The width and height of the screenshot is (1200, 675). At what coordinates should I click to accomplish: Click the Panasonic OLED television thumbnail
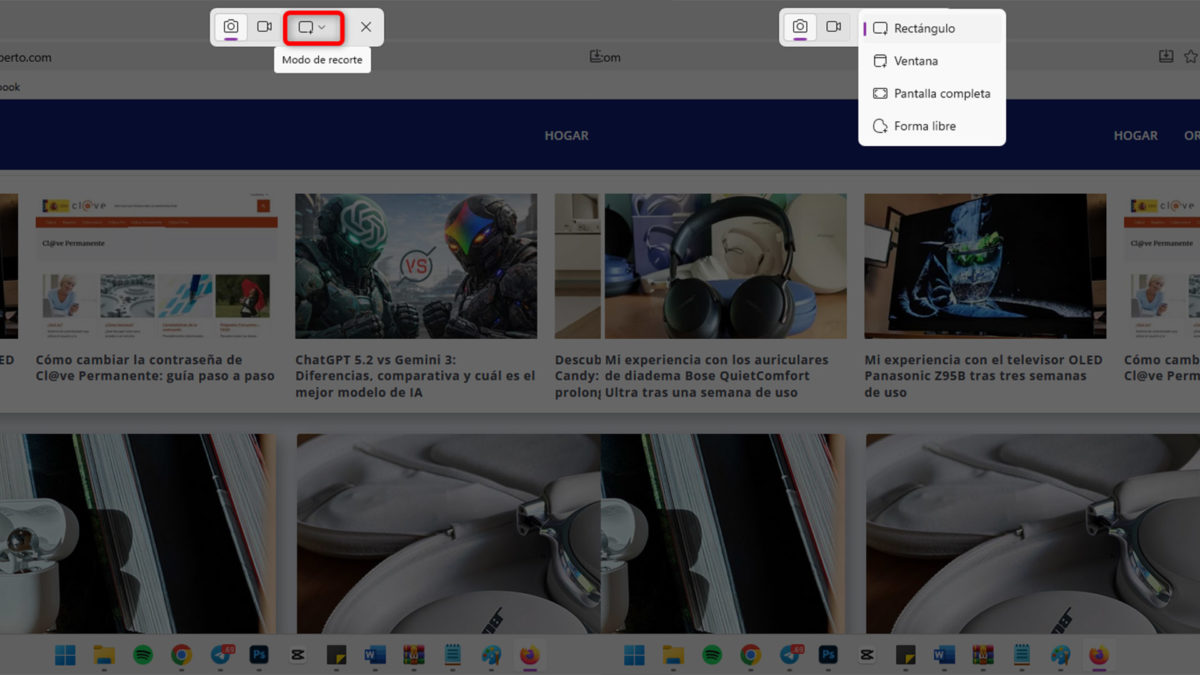[985, 266]
